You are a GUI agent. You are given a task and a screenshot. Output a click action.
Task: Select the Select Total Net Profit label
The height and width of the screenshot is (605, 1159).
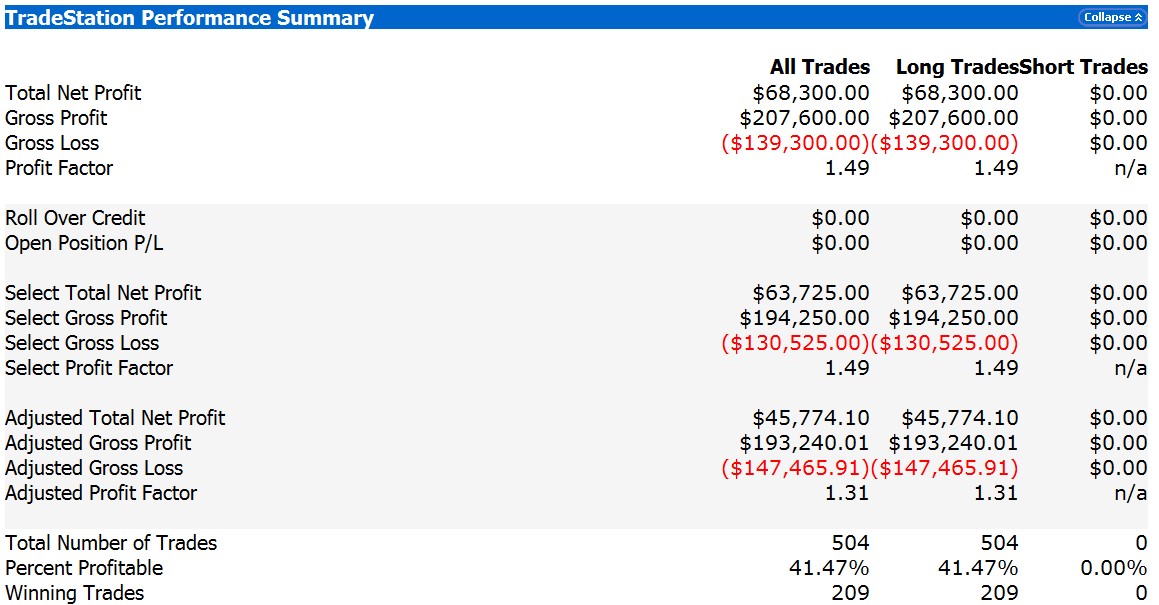[x=103, y=293]
